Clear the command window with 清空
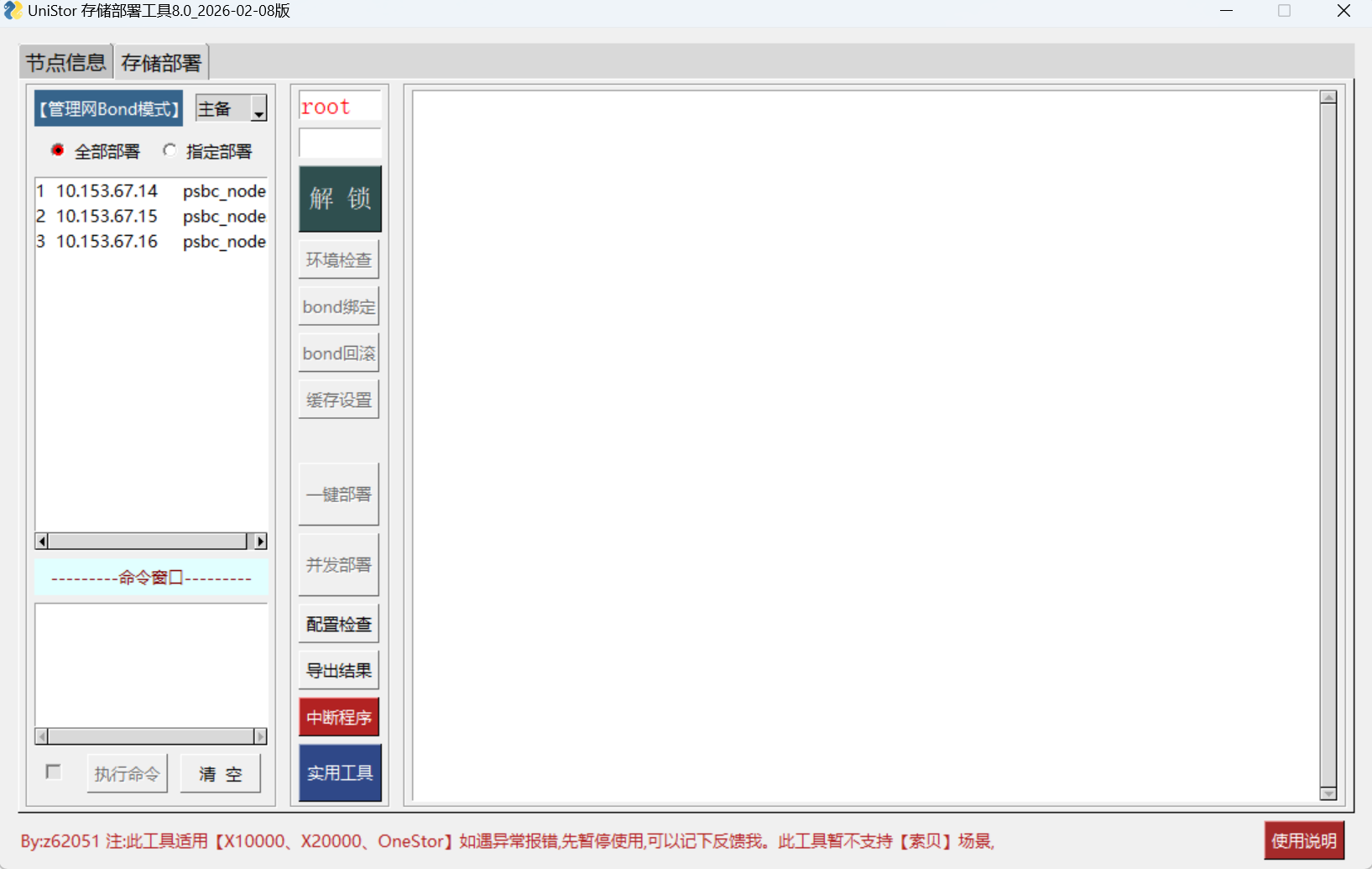1372x869 pixels. click(x=220, y=773)
